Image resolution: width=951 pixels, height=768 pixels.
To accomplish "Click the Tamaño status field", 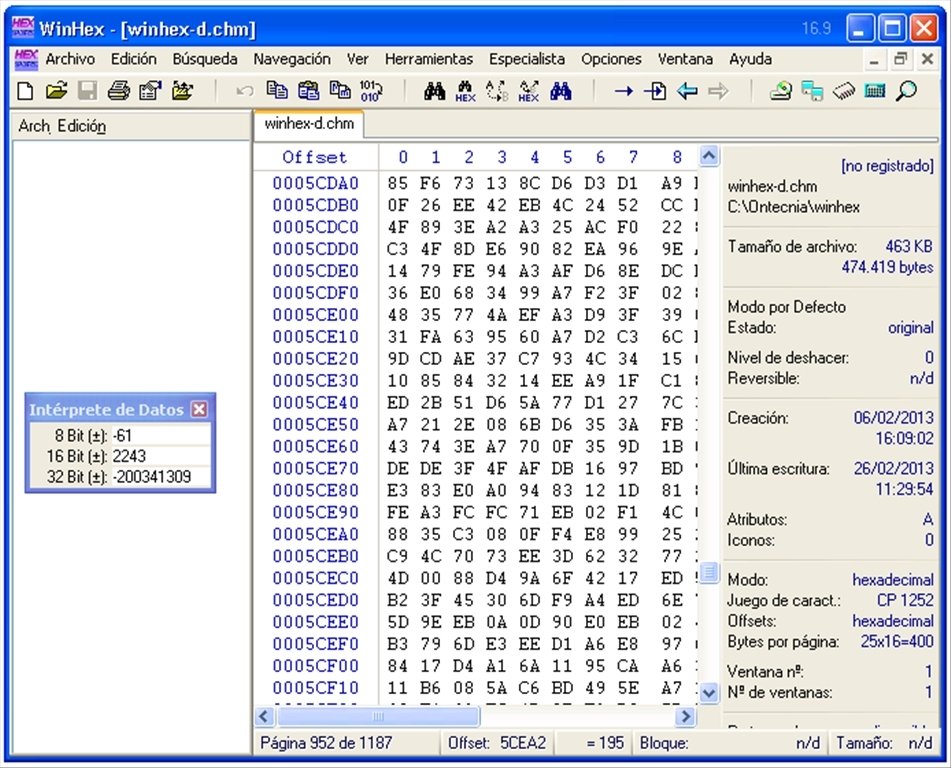I will pos(884,743).
